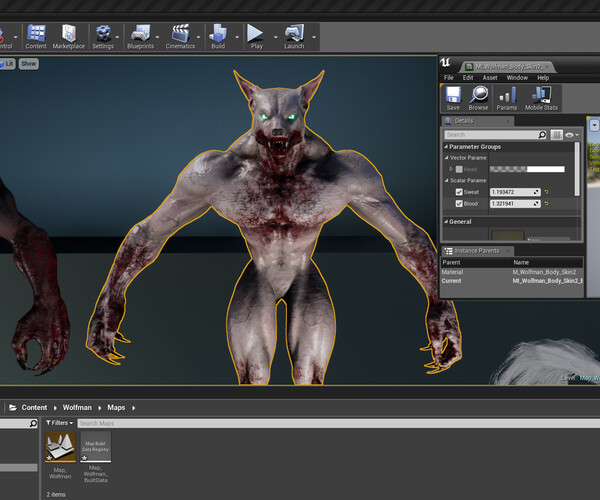The width and height of the screenshot is (600, 500).
Task: Click the folder icon before Content breadcrumb
Action: (13, 407)
